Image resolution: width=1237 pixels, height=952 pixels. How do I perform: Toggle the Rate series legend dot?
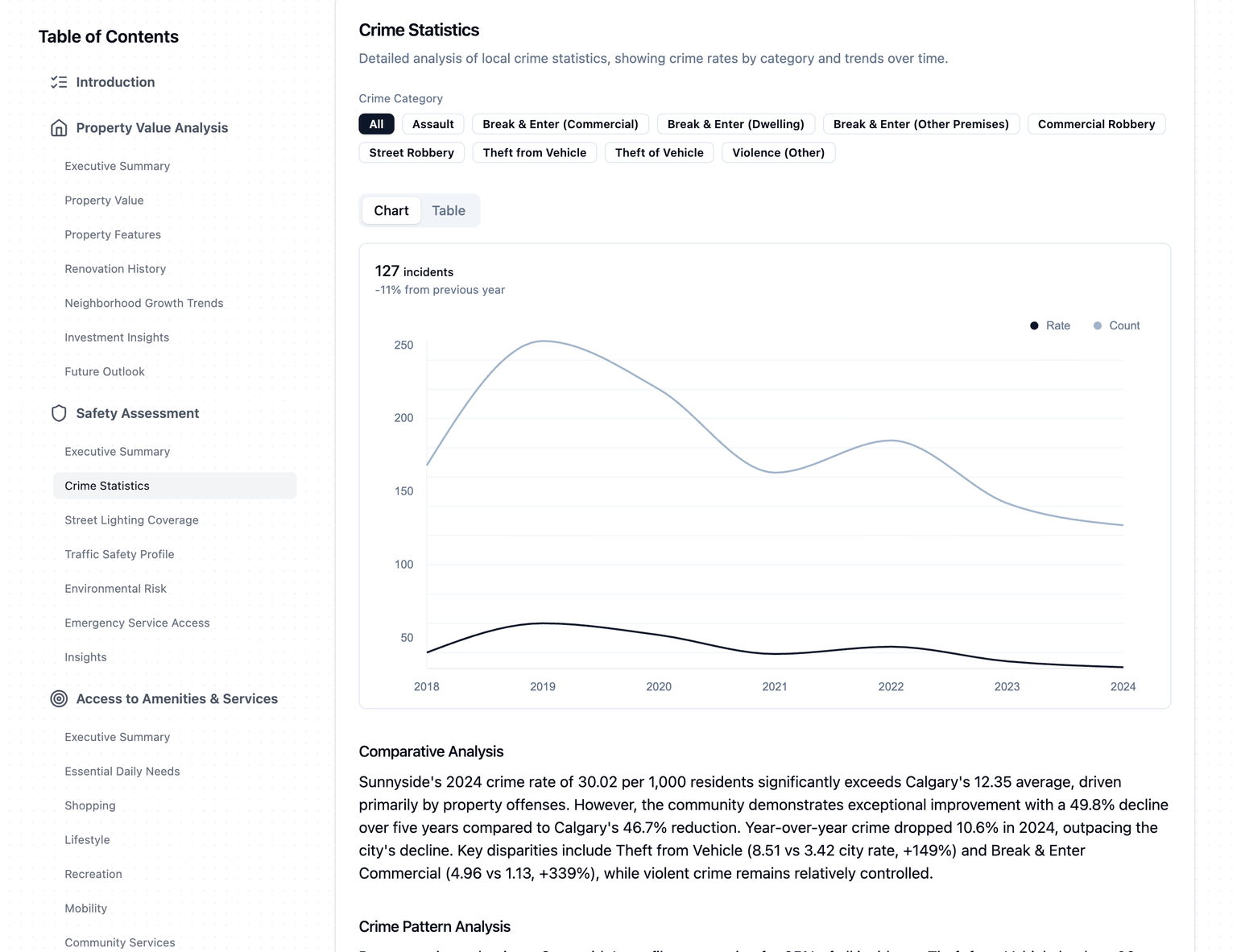pyautogui.click(x=1034, y=325)
